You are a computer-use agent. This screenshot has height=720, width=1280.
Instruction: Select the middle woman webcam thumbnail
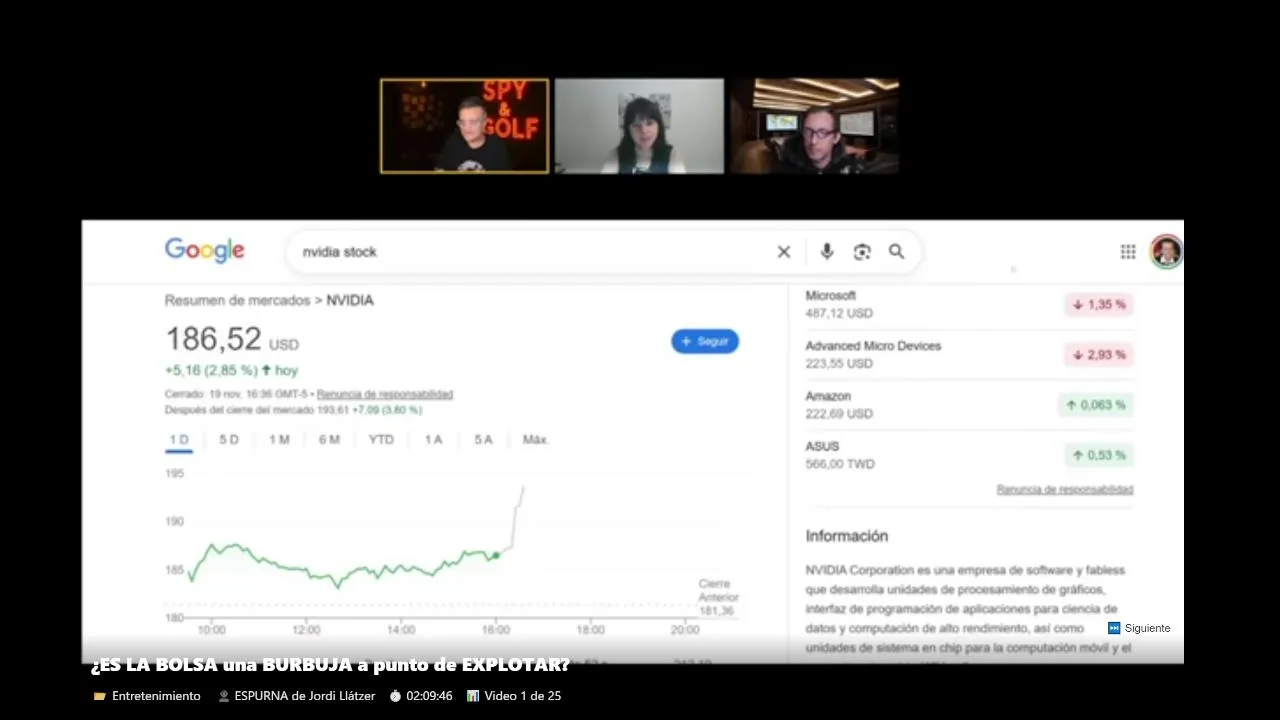(639, 126)
